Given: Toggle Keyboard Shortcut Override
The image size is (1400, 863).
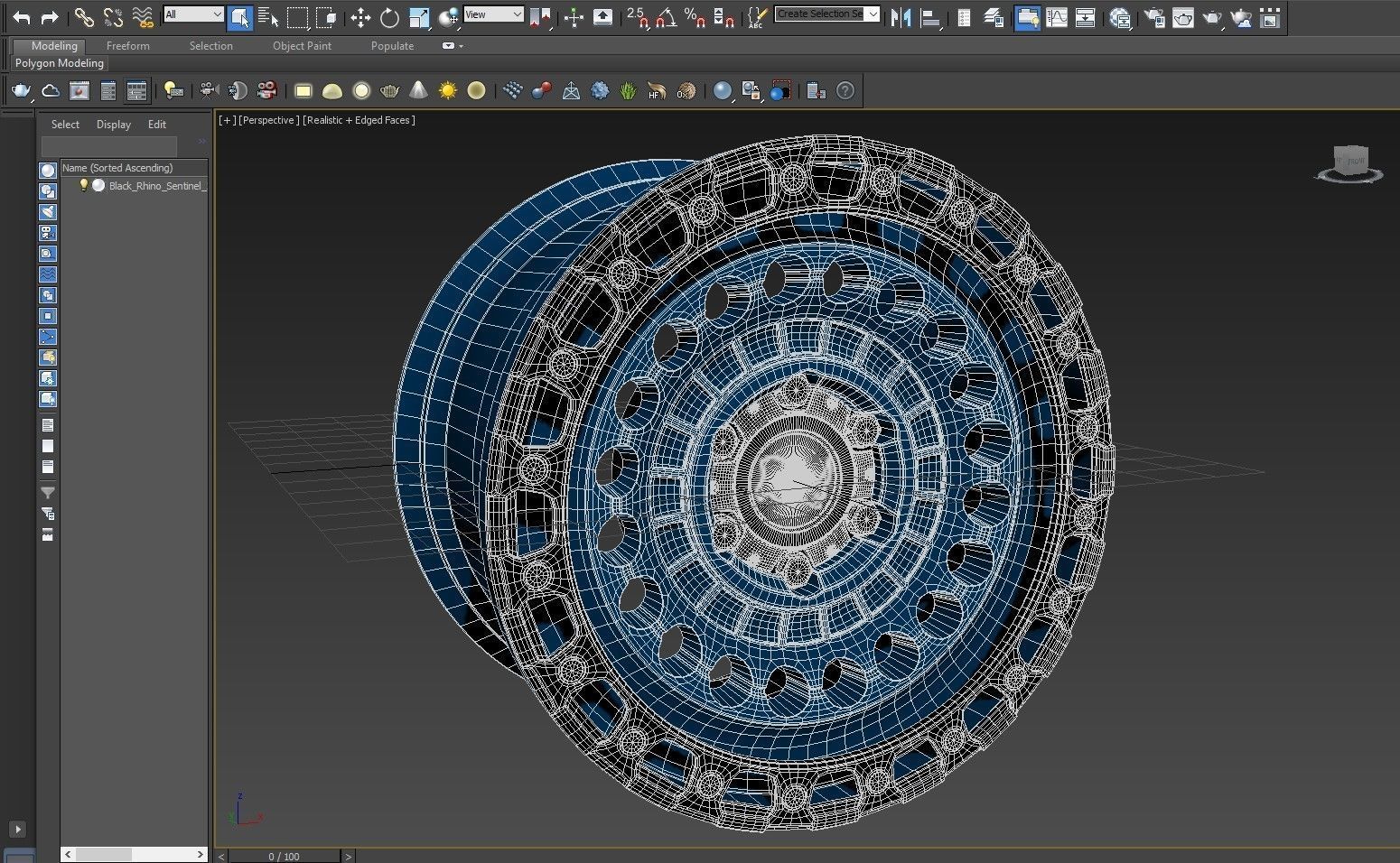Looking at the screenshot, I should [x=602, y=17].
